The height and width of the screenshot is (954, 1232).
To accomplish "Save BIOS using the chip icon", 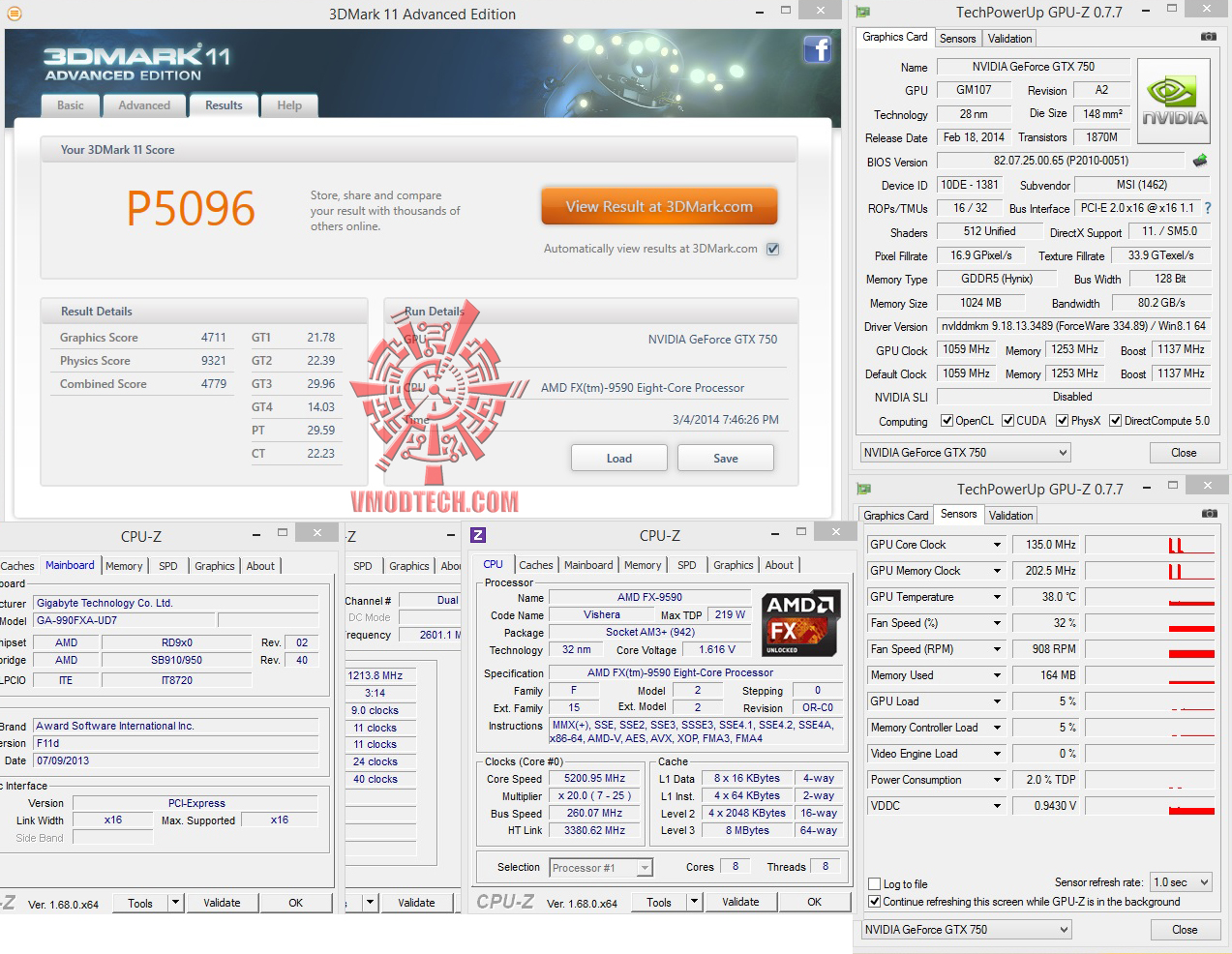I will pos(1200,161).
